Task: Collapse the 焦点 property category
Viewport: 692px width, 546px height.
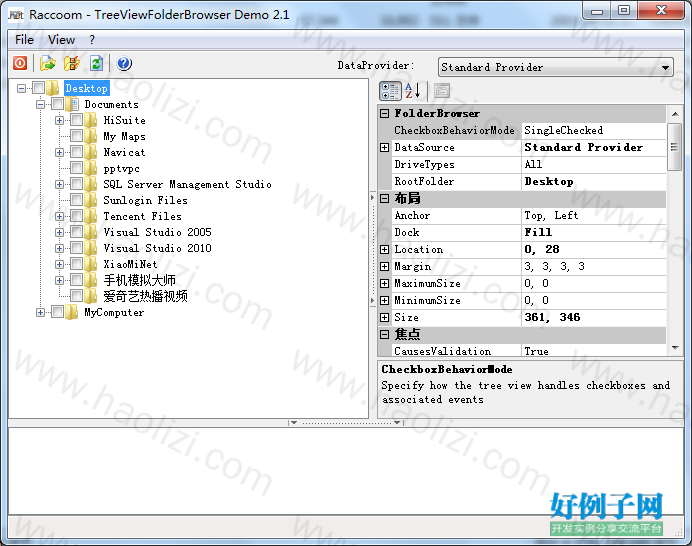Action: (384, 334)
